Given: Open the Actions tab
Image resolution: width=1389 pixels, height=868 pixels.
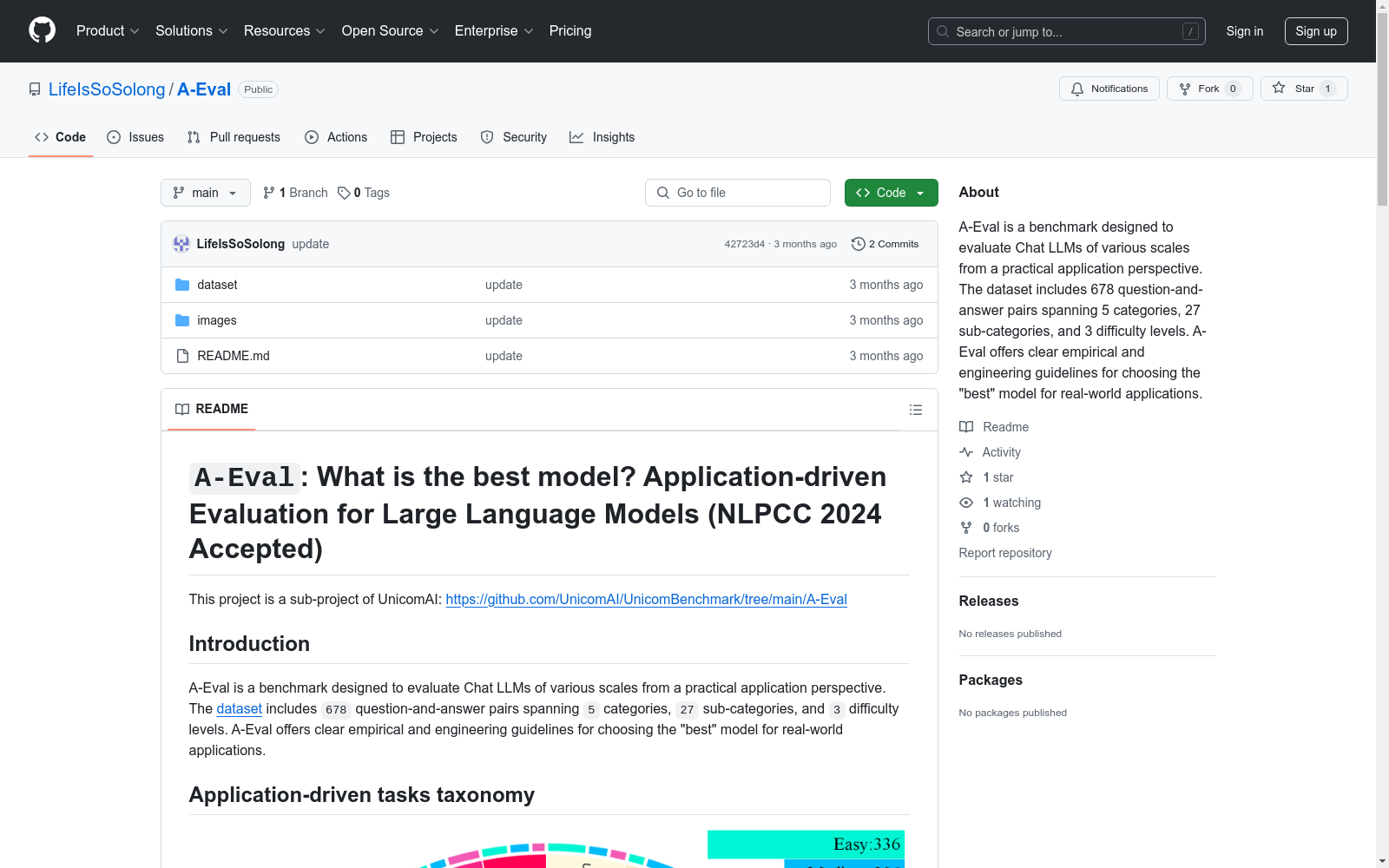Looking at the screenshot, I should pos(336,137).
